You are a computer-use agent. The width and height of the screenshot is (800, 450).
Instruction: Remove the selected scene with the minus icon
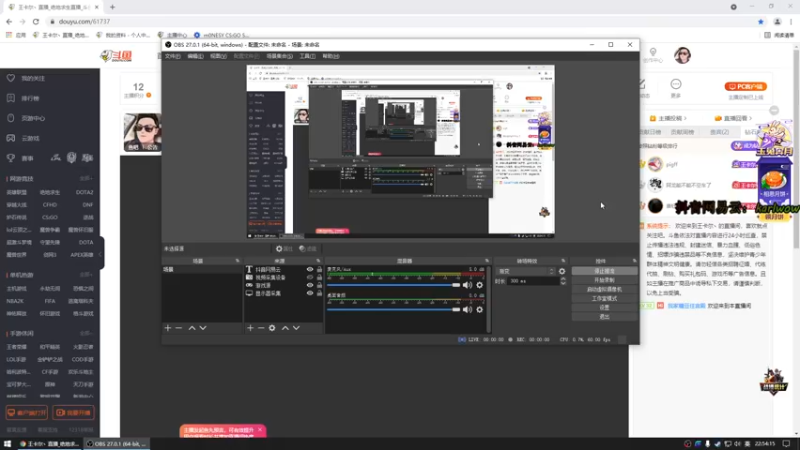tap(179, 328)
